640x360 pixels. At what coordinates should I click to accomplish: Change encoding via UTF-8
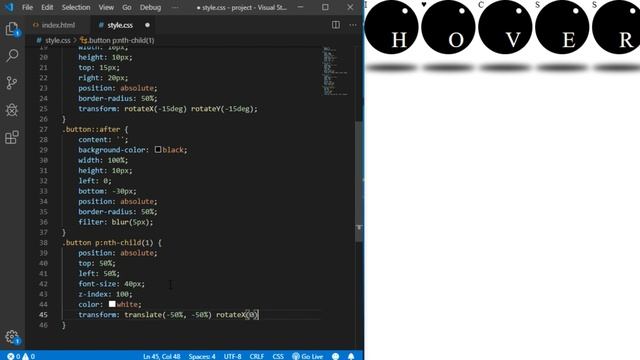[232, 356]
